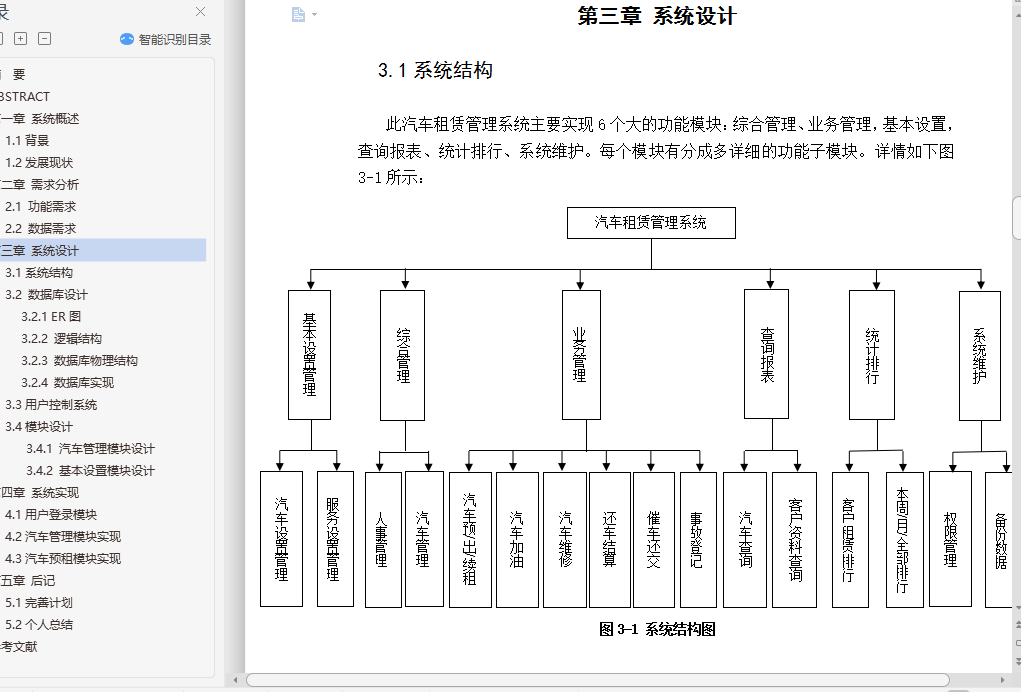Select the 基本设置管理 diagram box

point(309,355)
